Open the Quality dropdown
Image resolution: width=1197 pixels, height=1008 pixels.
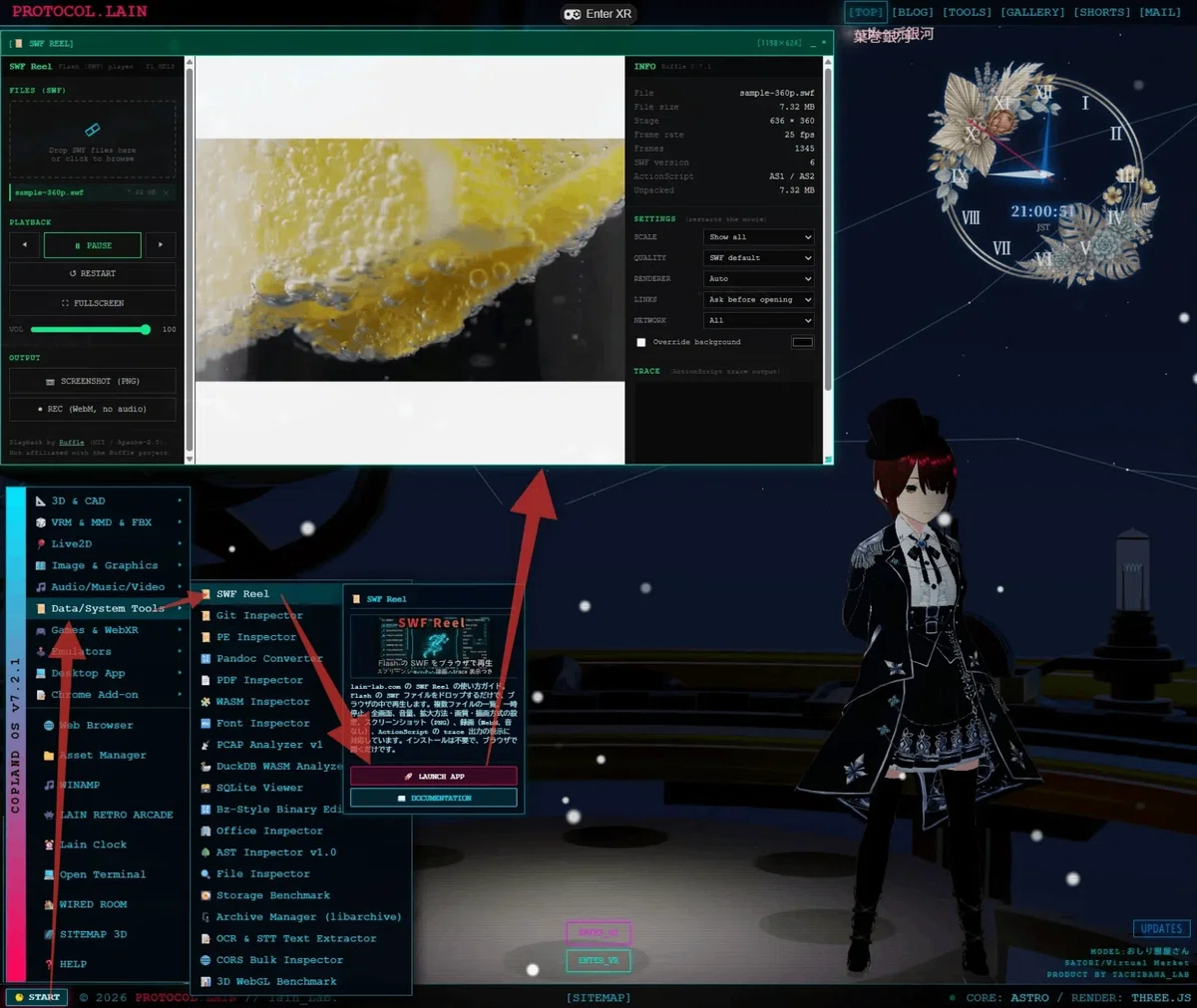coord(759,258)
